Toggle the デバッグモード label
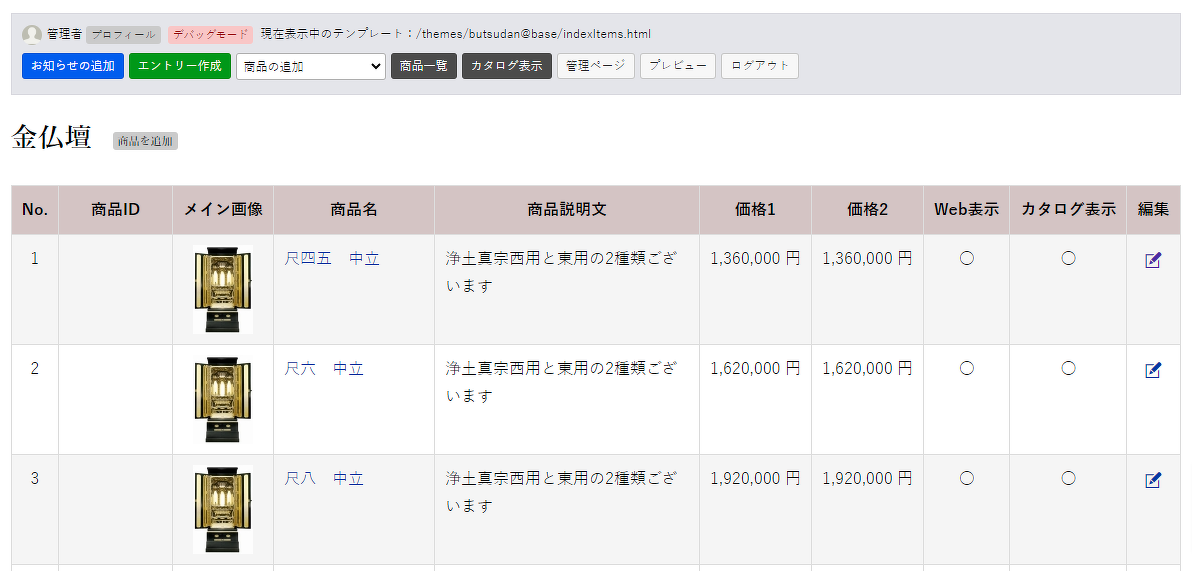The image size is (1192, 571). [210, 34]
